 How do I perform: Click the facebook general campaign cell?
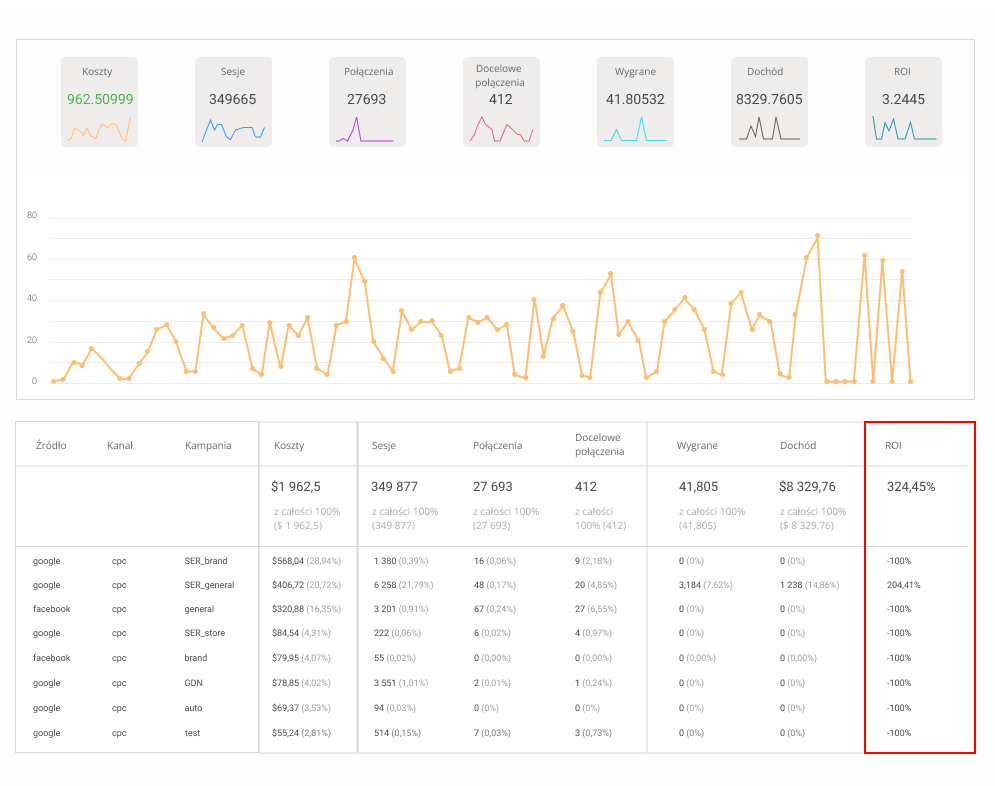tap(199, 609)
